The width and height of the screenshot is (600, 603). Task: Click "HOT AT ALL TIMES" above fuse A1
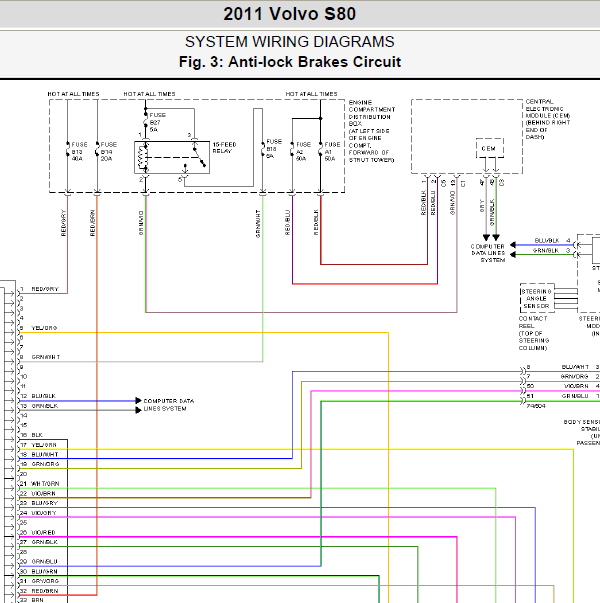pyautogui.click(x=311, y=94)
